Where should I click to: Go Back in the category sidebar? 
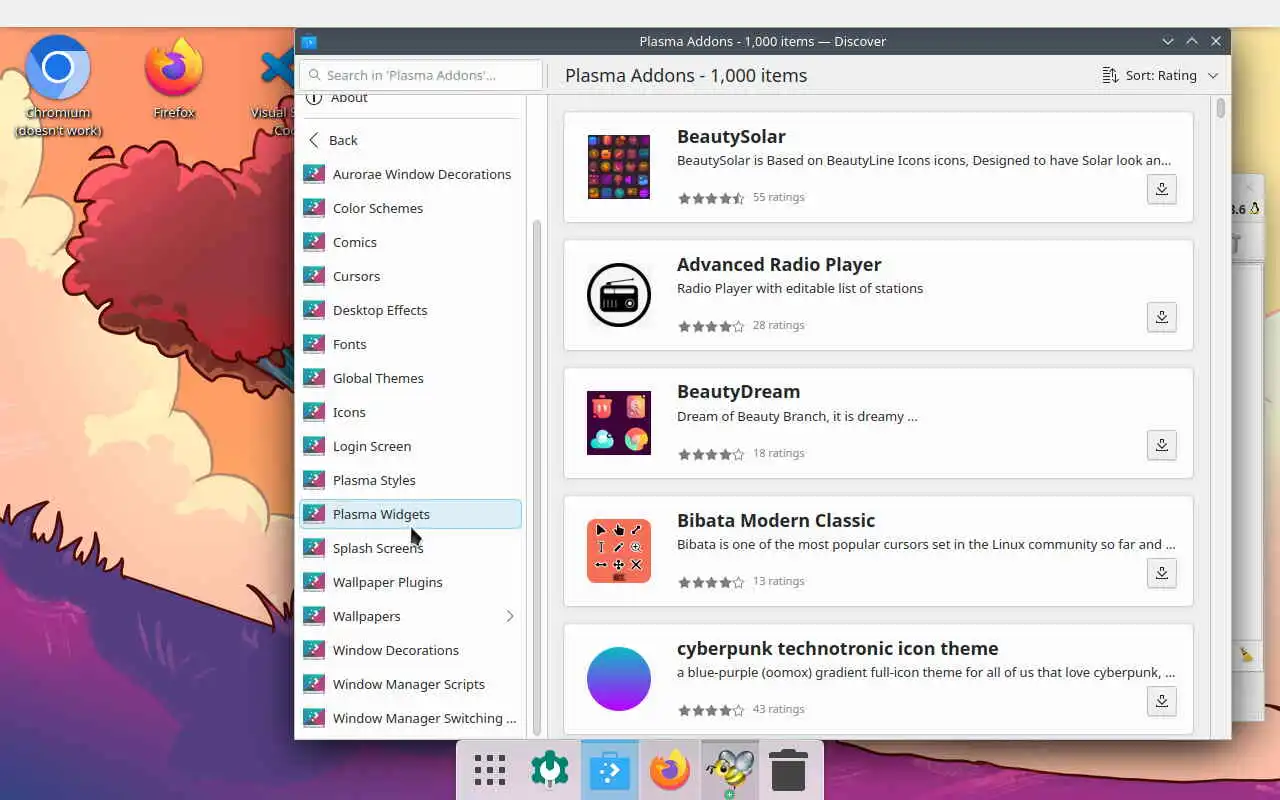pos(410,140)
